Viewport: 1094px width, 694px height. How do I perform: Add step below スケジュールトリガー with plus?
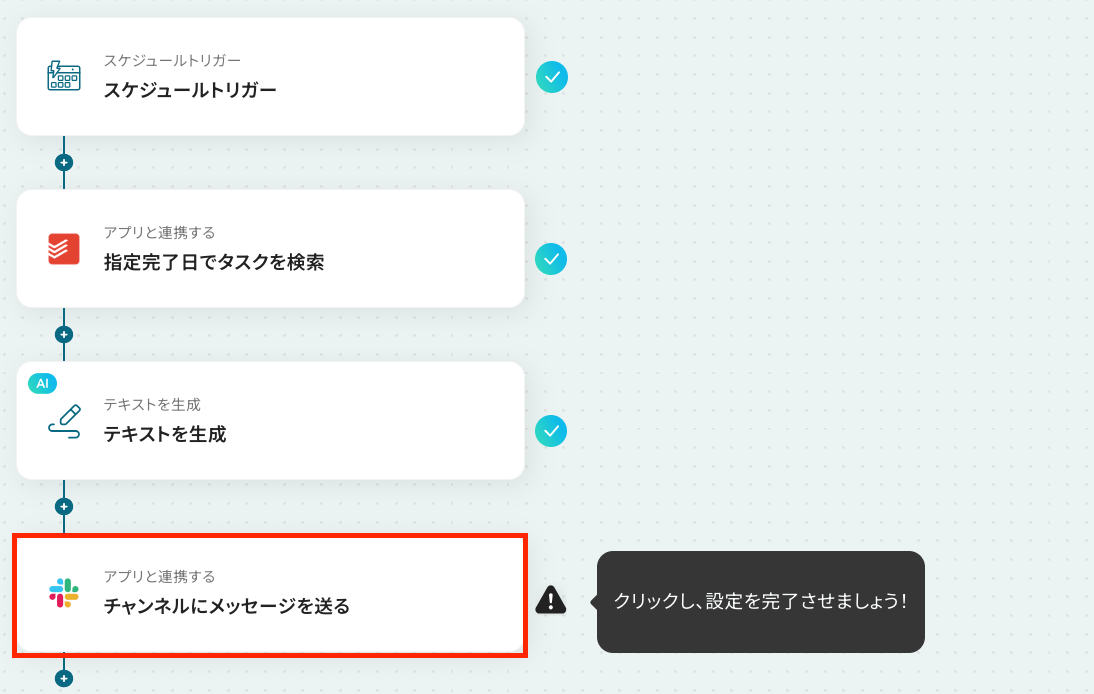tap(63, 163)
